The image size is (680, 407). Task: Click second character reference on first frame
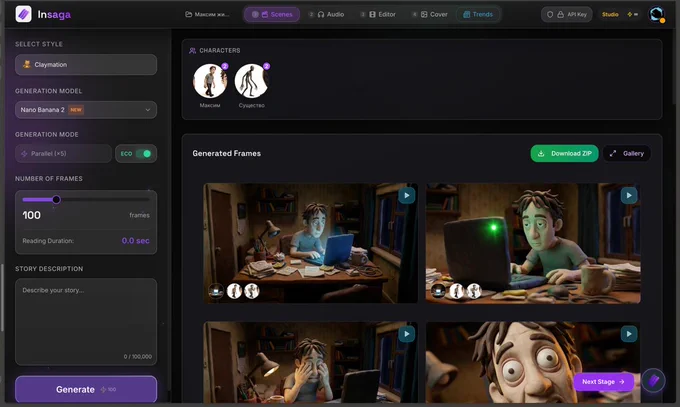pos(252,291)
